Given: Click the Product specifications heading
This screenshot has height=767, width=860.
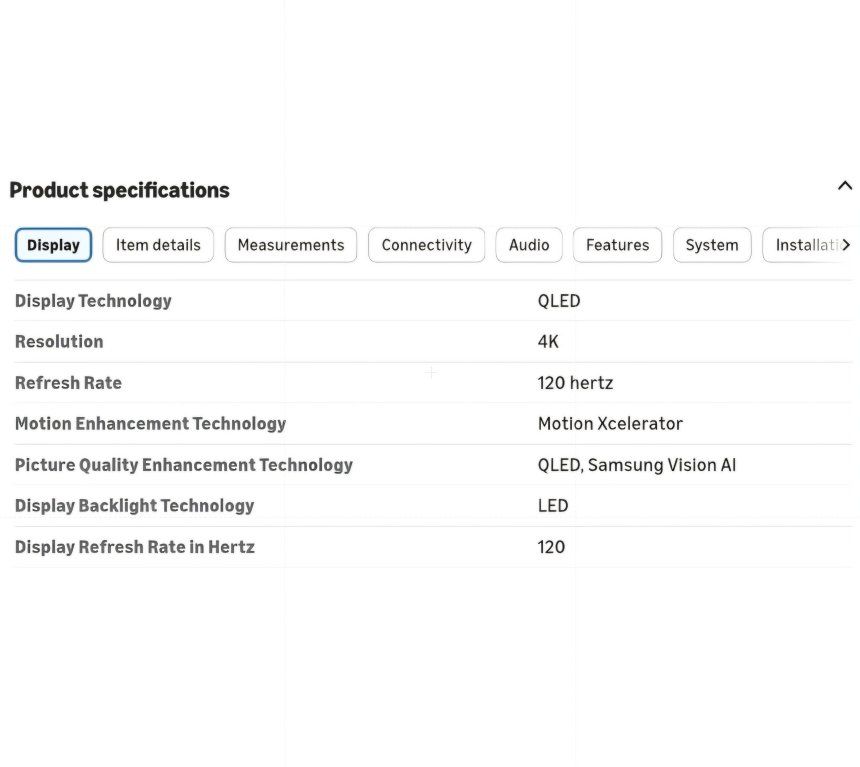Looking at the screenshot, I should (120, 190).
